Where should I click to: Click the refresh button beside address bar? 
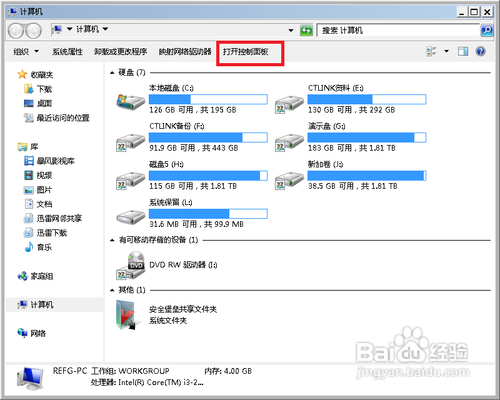click(306, 31)
